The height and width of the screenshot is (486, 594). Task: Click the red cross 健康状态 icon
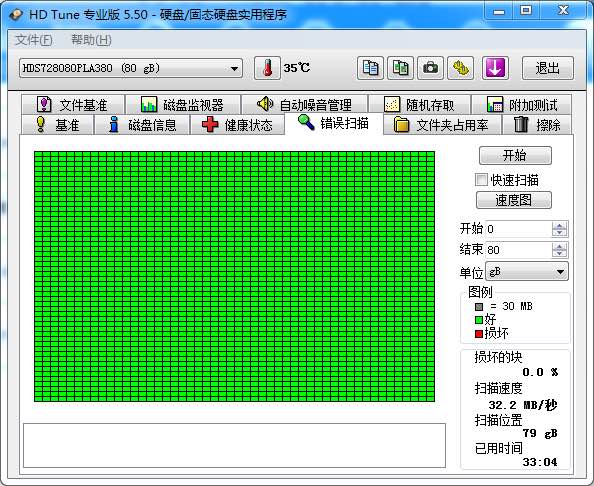[210, 125]
